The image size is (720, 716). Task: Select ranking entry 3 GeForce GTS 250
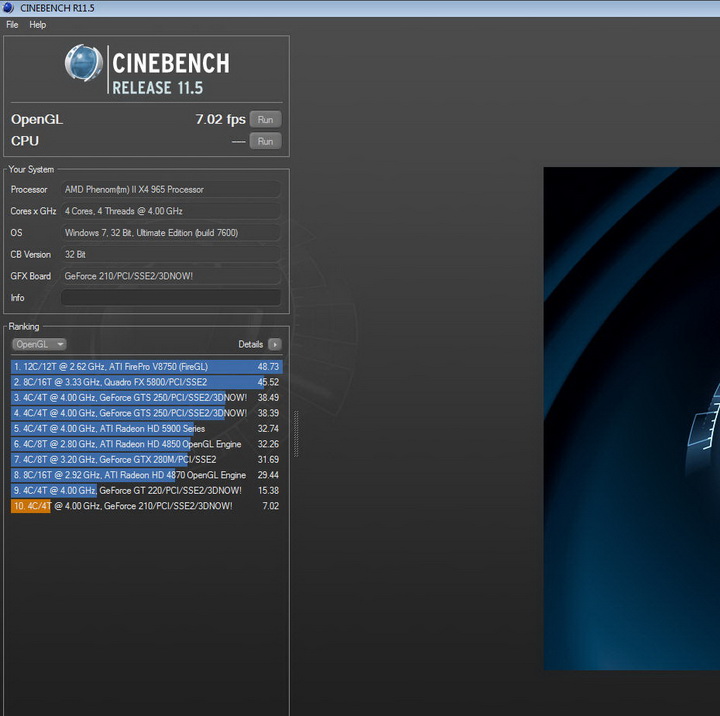[146, 398]
